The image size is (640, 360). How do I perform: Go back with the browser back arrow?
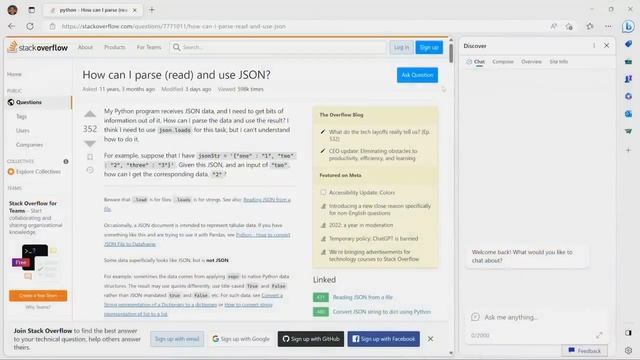(x=11, y=26)
